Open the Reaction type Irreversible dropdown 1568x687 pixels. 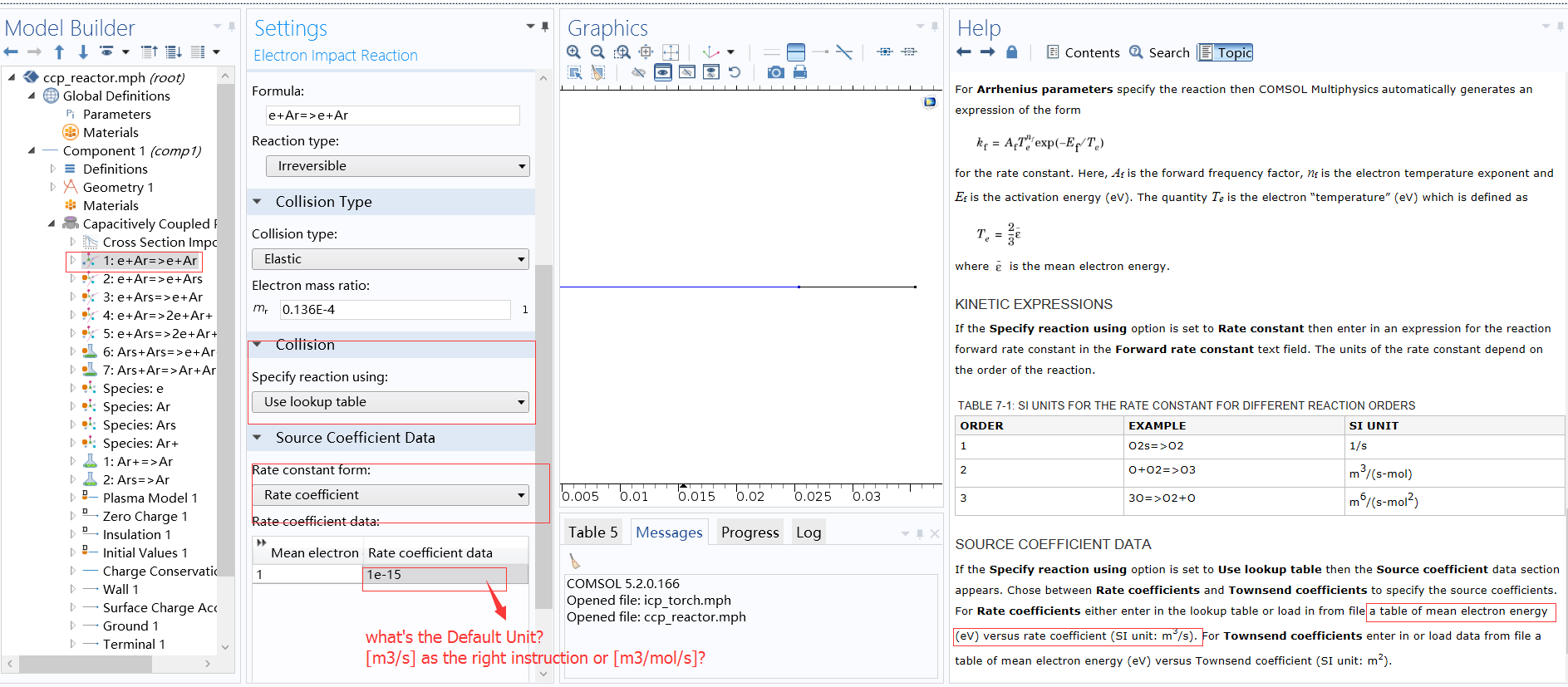coord(397,166)
